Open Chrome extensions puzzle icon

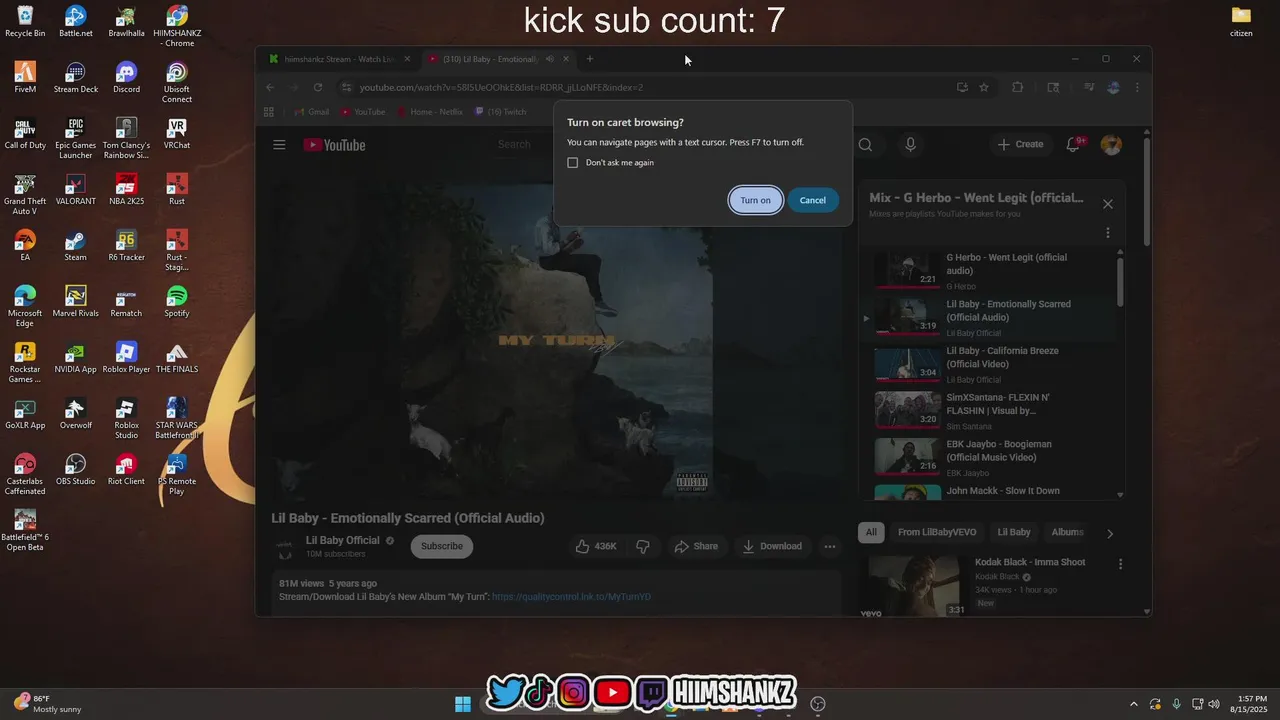click(x=1017, y=87)
